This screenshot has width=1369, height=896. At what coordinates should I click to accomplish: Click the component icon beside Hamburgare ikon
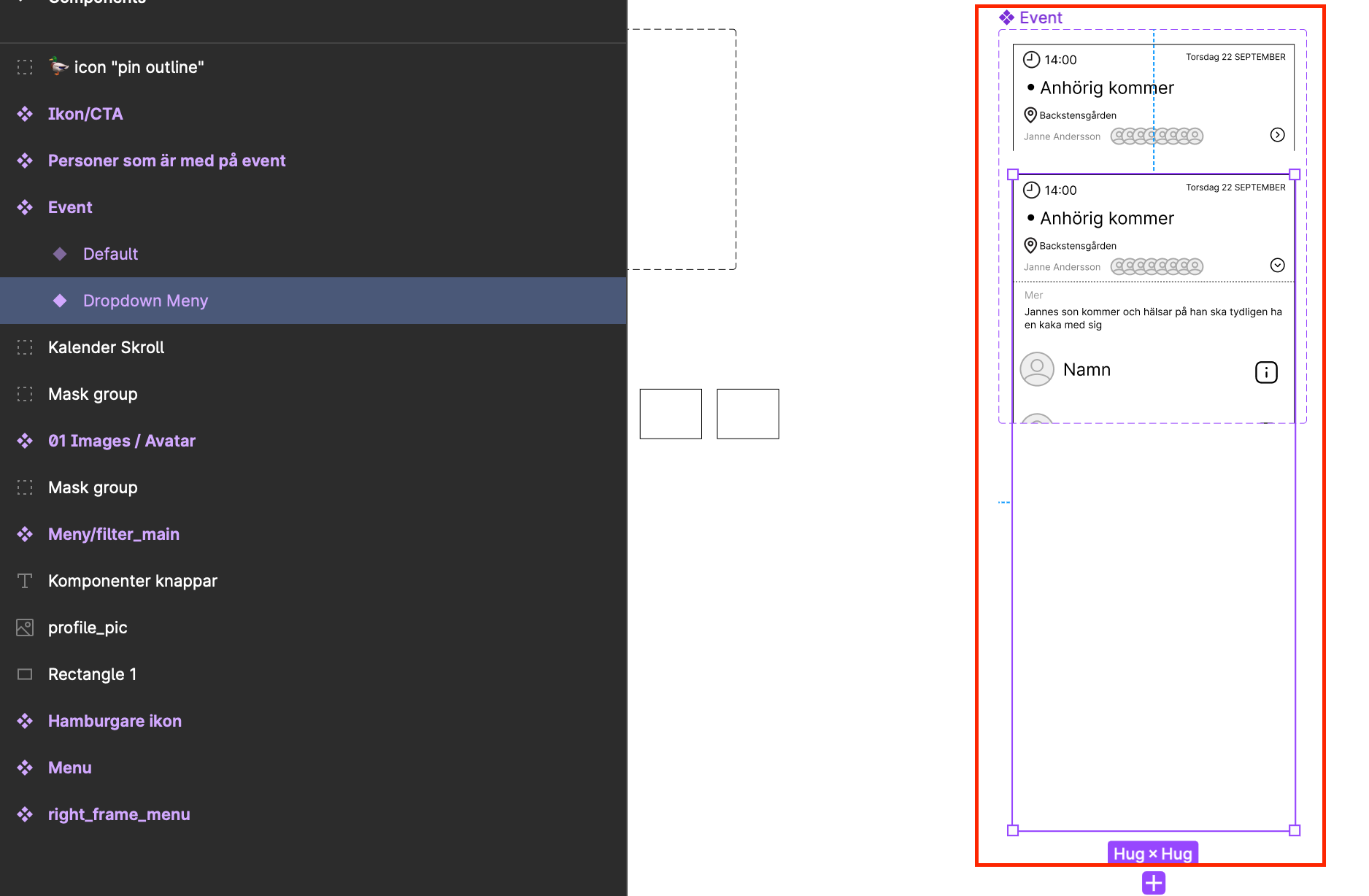pos(25,721)
